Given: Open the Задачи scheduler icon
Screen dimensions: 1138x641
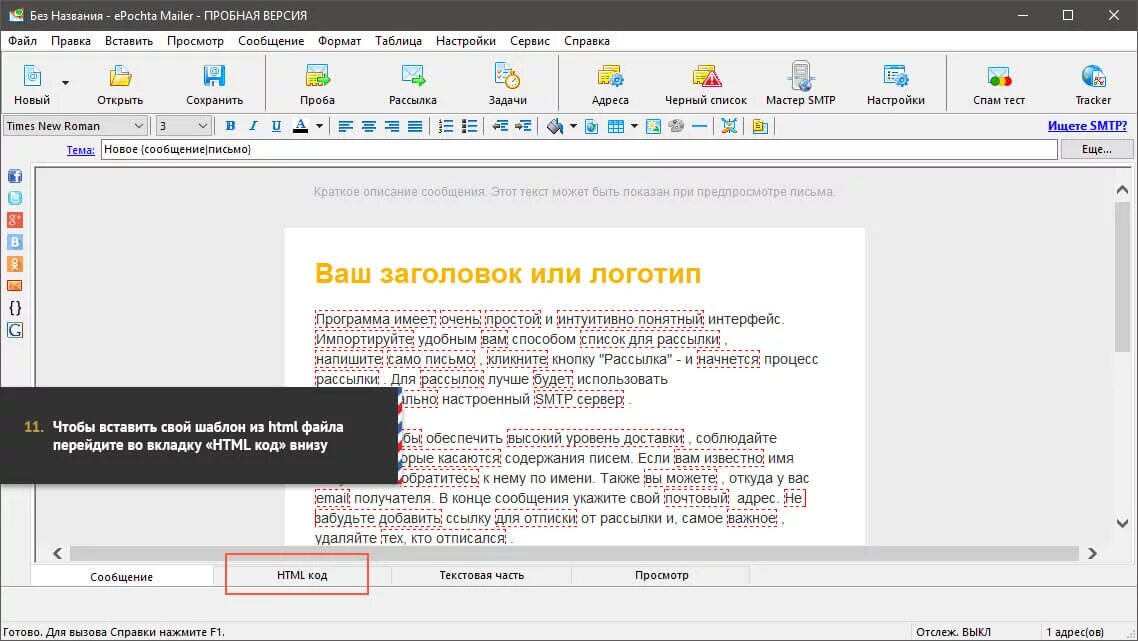Looking at the screenshot, I should [507, 75].
